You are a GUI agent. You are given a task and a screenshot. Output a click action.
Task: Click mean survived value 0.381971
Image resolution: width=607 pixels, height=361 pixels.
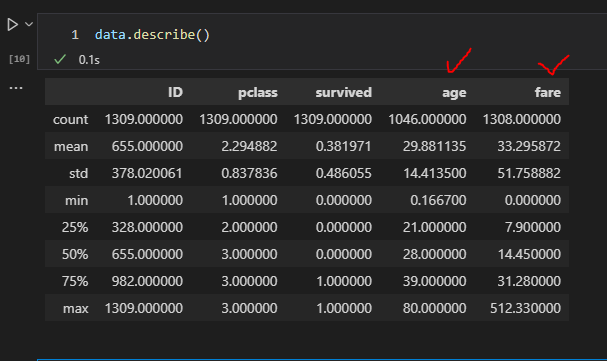click(x=344, y=146)
